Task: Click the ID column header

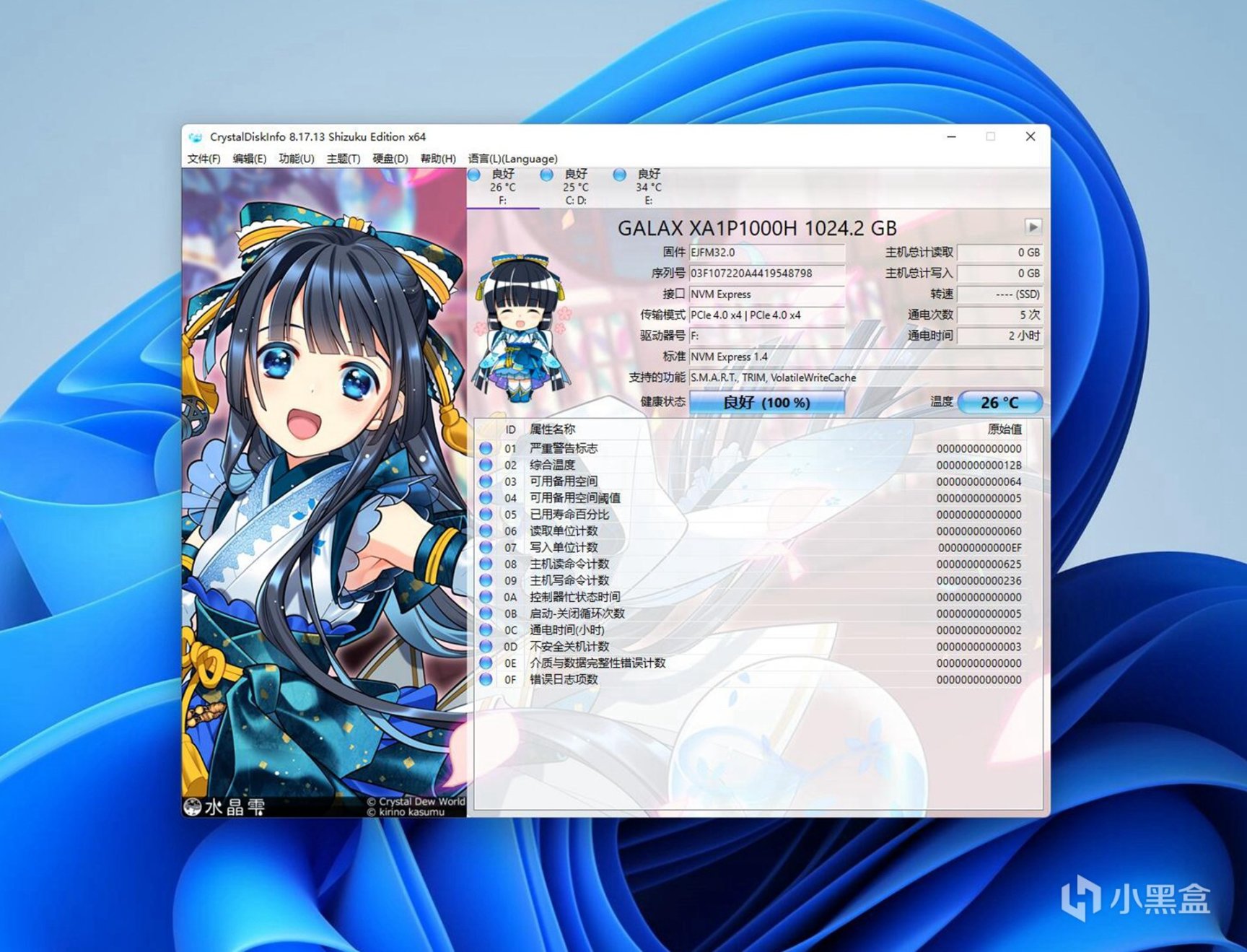Action: (x=511, y=429)
